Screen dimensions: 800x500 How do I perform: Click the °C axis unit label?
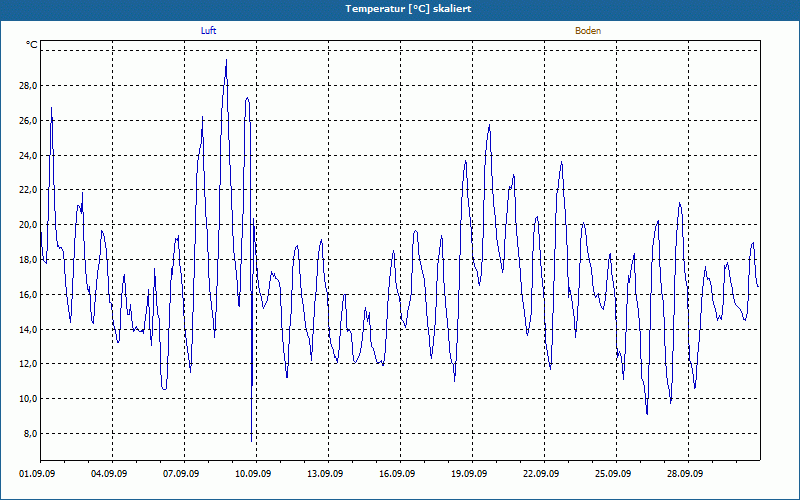click(32, 45)
